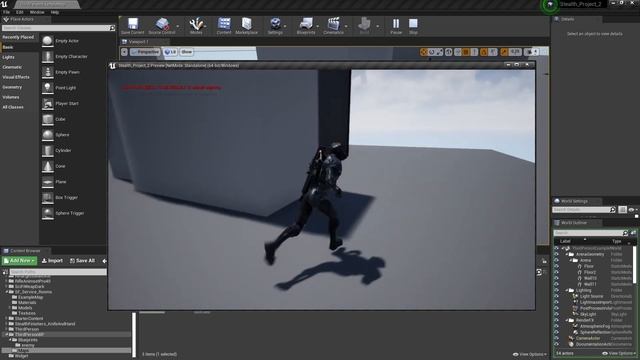Collapse the Arena folder in outliner
The width and height of the screenshot is (640, 360).
click(x=571, y=260)
